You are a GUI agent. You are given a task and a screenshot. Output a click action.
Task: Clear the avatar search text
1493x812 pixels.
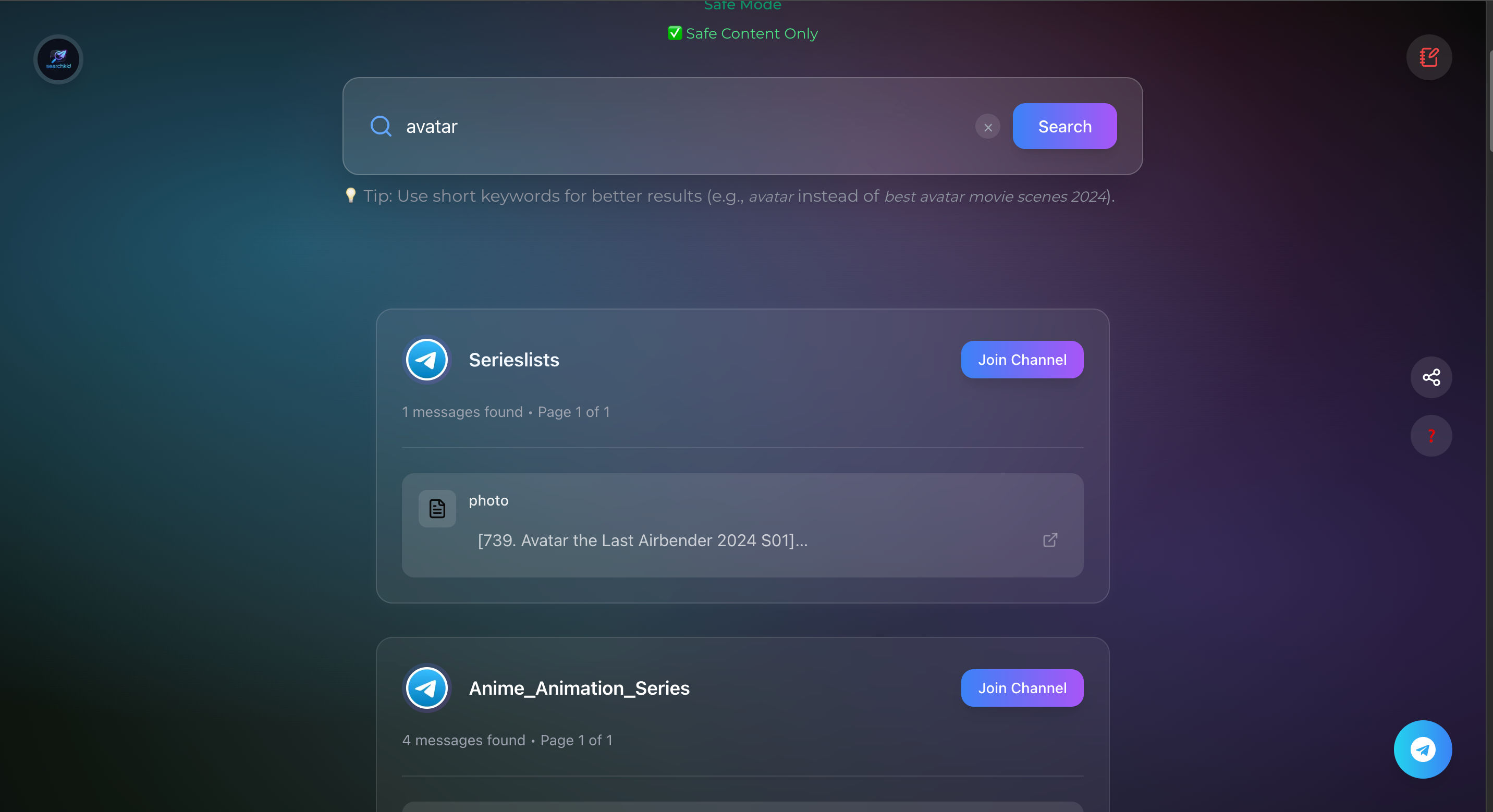[988, 127]
